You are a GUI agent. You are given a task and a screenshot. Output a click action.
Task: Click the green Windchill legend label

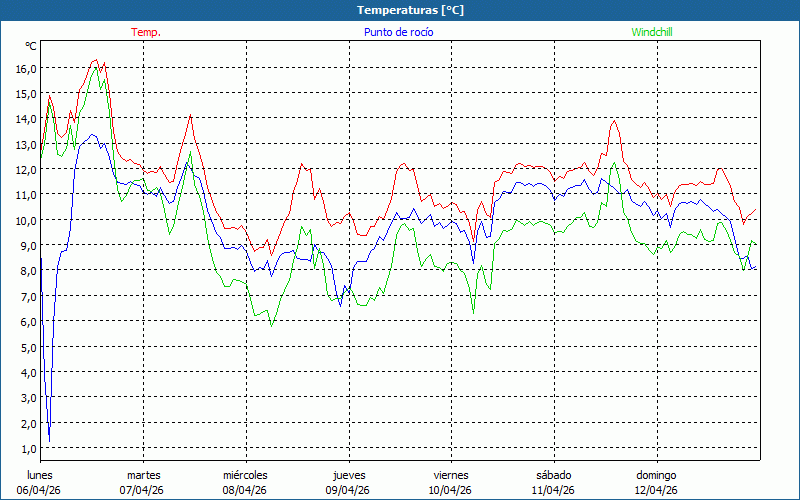click(651, 32)
